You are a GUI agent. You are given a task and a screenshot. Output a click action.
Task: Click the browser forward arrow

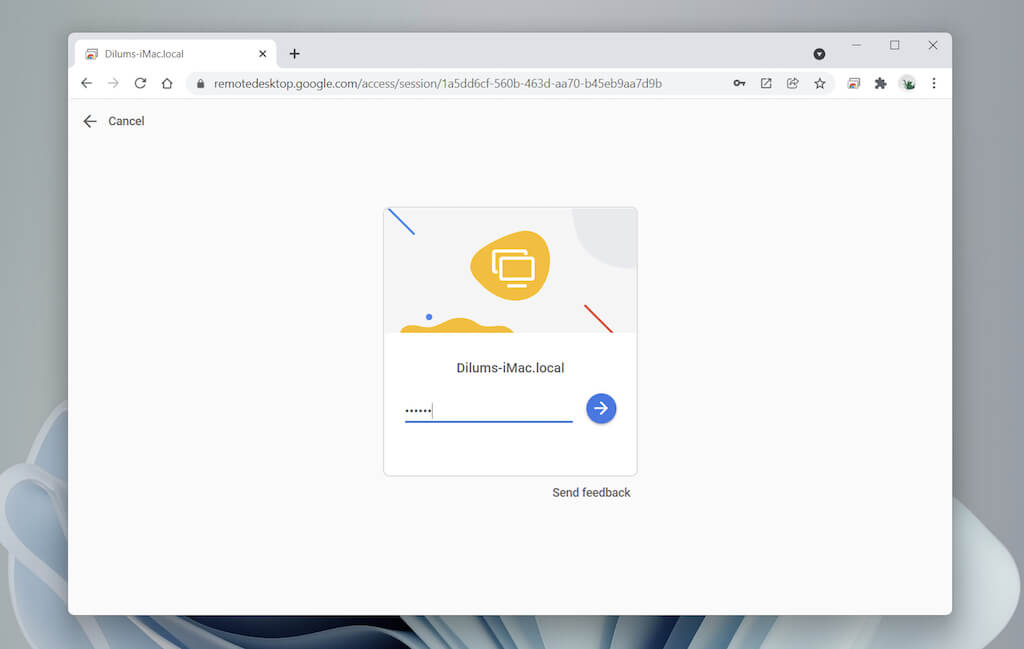[x=113, y=83]
